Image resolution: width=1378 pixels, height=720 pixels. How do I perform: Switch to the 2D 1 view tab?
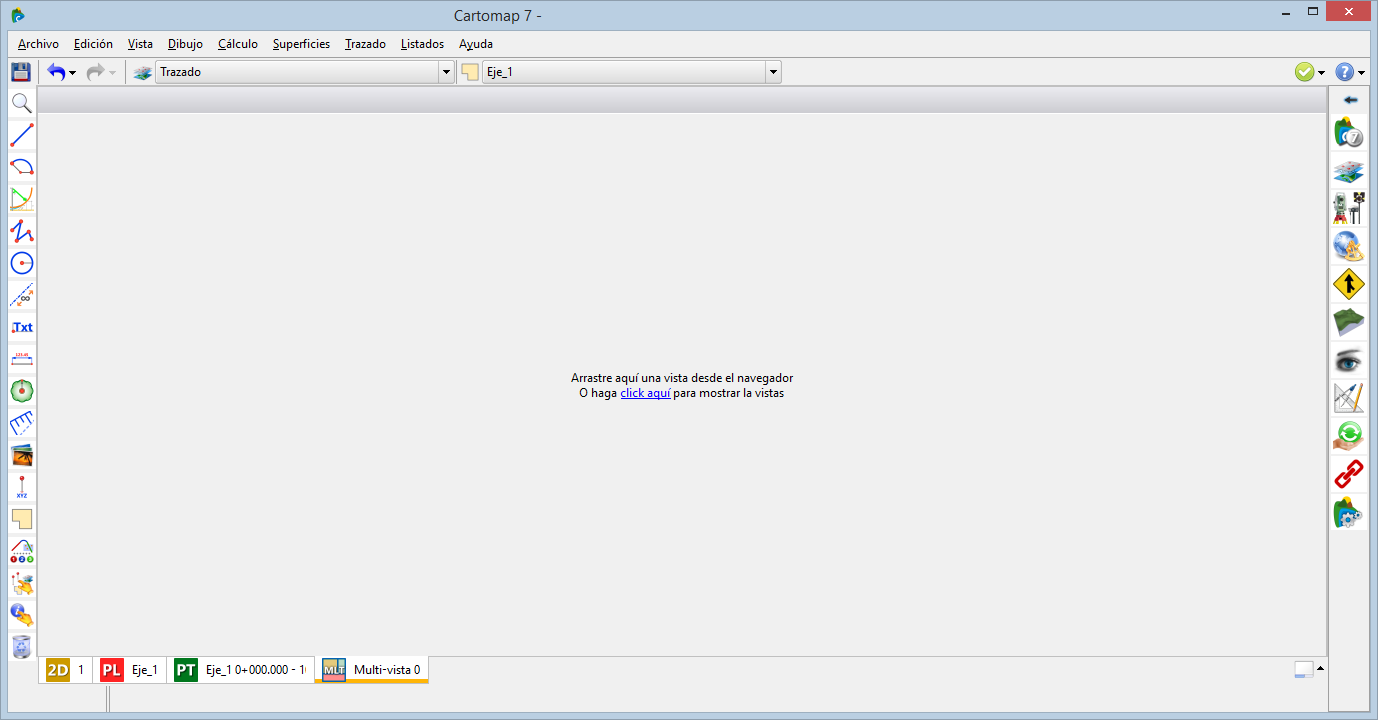tap(66, 670)
